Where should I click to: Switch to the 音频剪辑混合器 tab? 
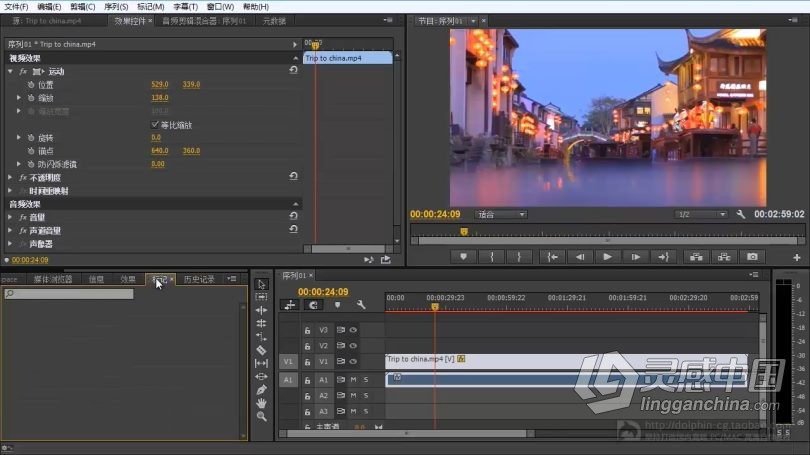click(x=205, y=21)
